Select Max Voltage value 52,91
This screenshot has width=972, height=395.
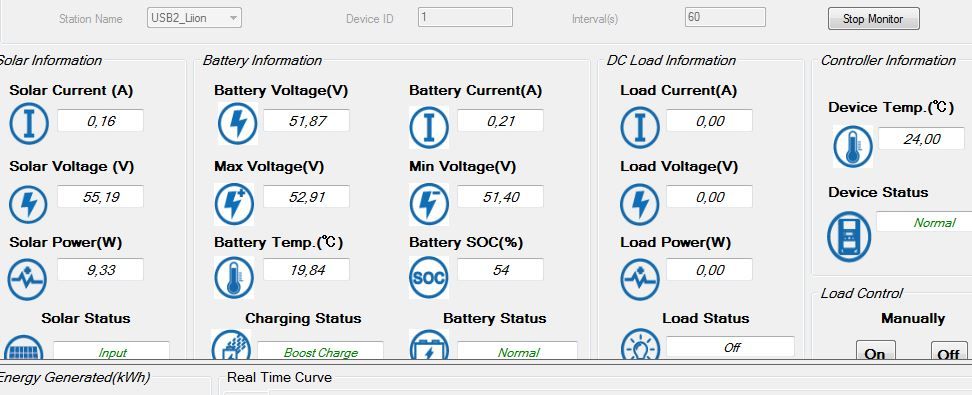coord(306,197)
